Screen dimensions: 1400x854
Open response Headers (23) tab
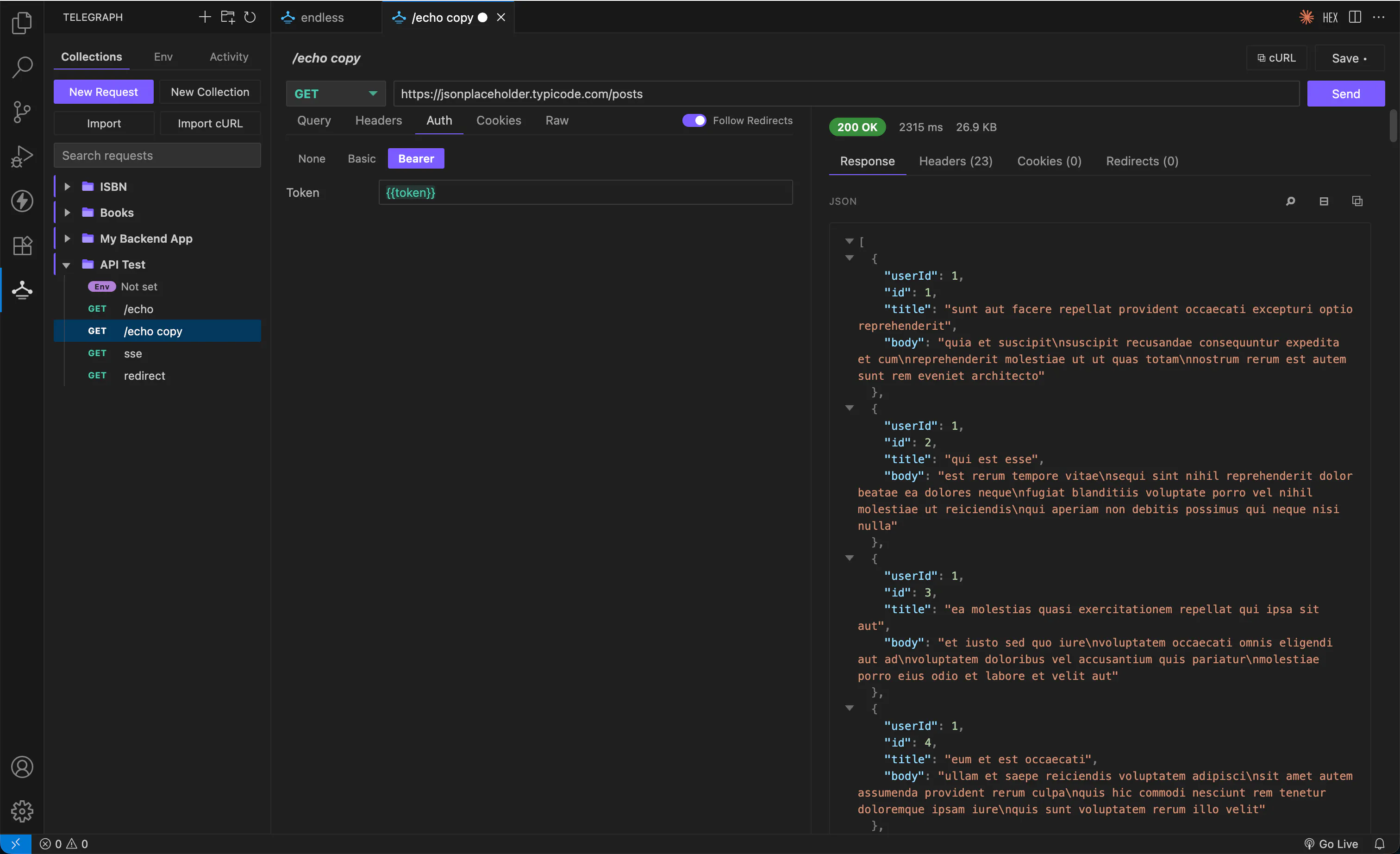[x=956, y=161]
